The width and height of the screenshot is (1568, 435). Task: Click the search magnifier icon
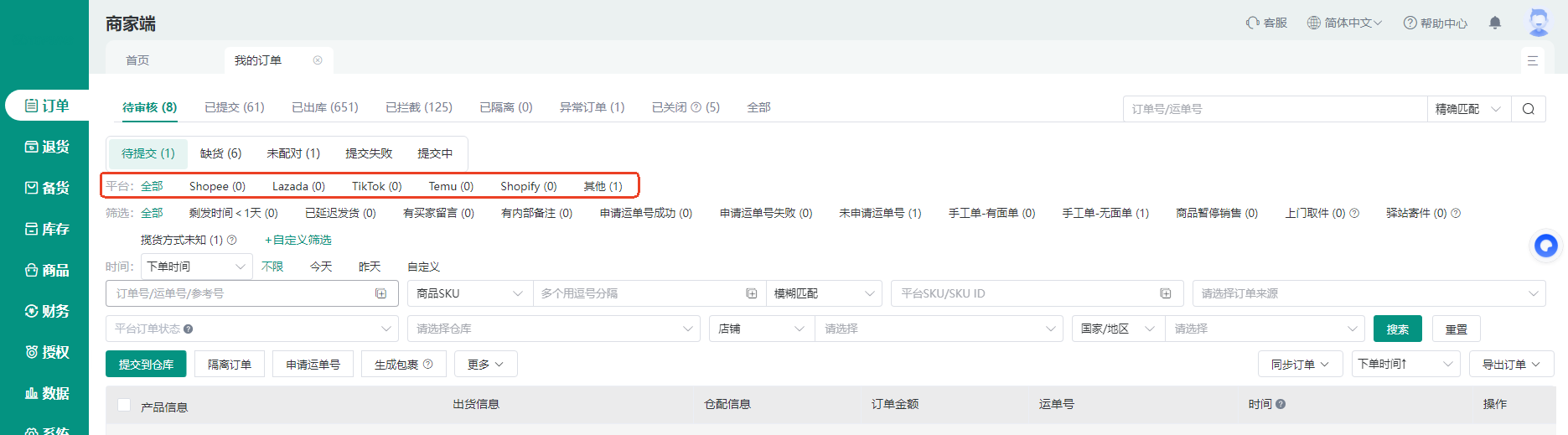coord(1528,109)
